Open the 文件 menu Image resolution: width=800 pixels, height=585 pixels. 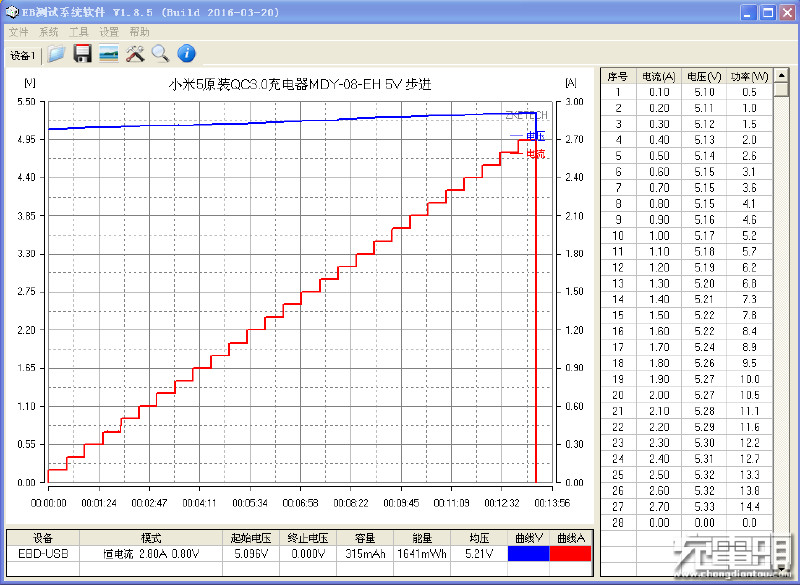18,32
